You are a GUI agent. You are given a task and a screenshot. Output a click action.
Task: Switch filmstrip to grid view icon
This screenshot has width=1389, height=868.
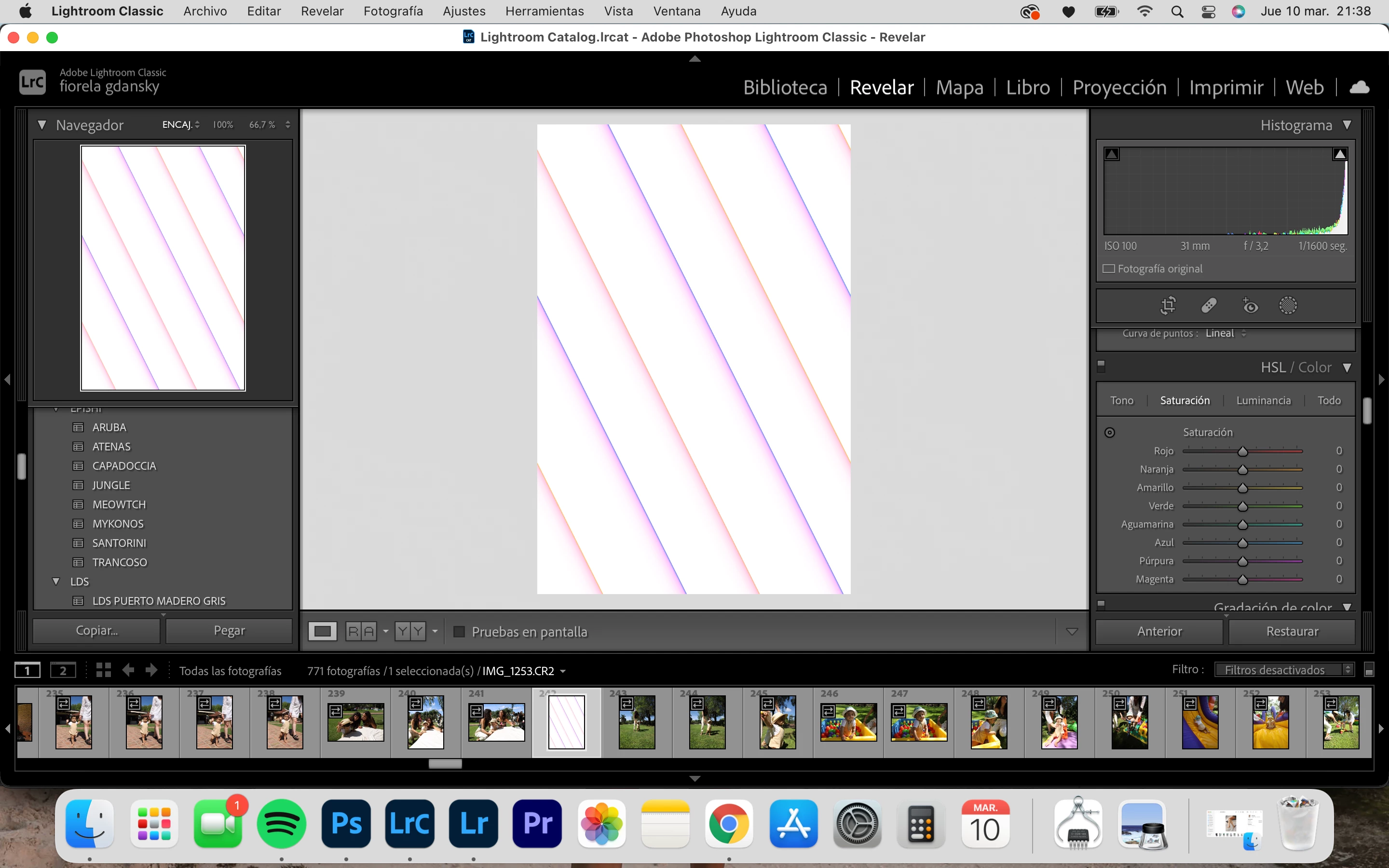pyautogui.click(x=103, y=670)
